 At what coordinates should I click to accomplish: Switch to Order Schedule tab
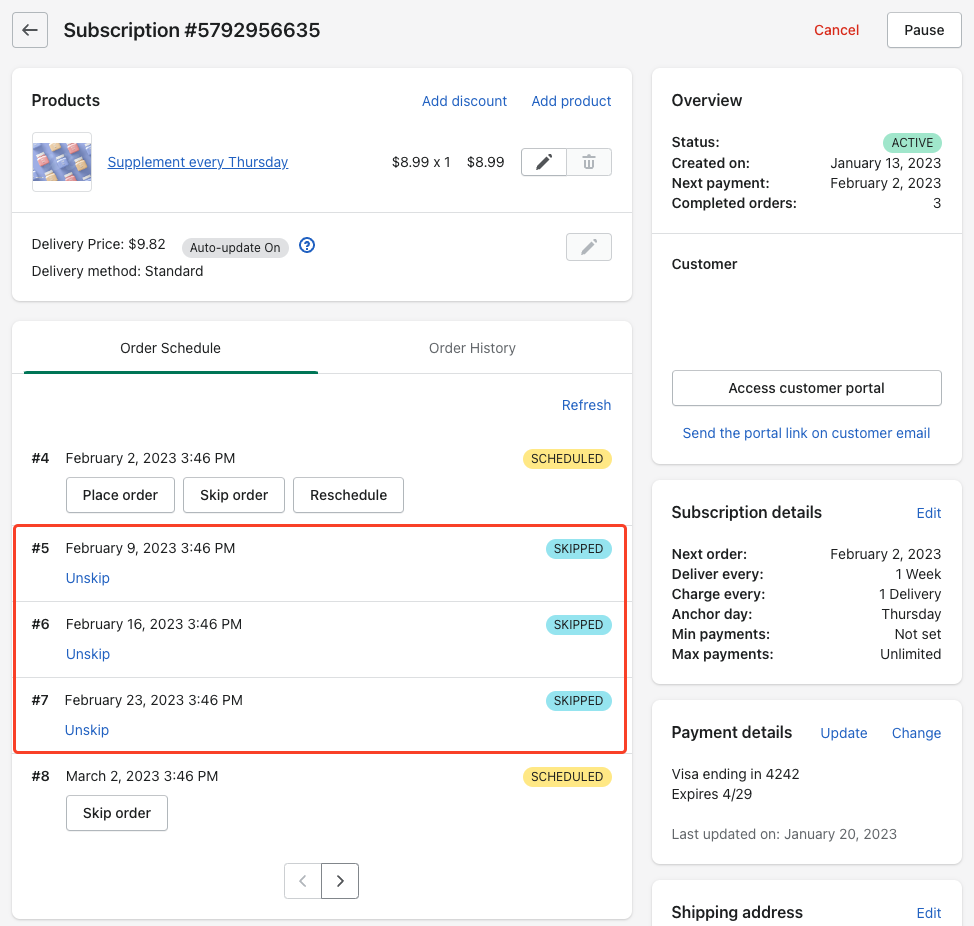pyautogui.click(x=170, y=348)
